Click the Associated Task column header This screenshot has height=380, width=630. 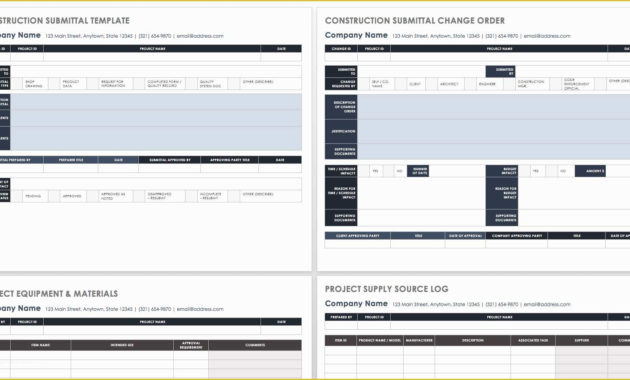tap(533, 340)
